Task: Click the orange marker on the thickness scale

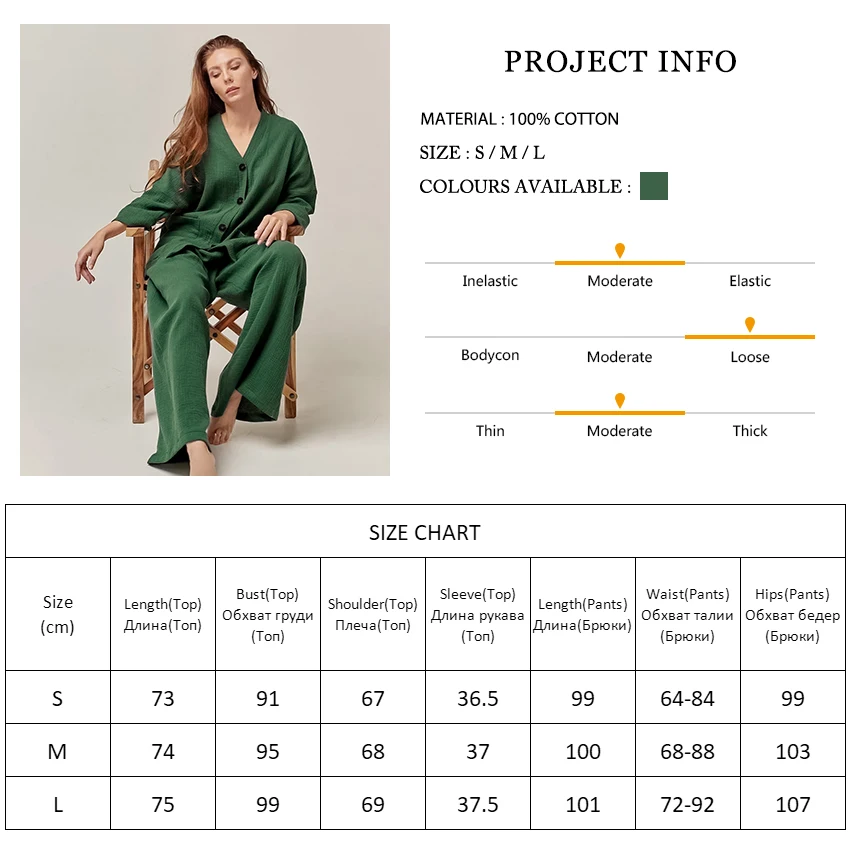Action: [x=620, y=400]
